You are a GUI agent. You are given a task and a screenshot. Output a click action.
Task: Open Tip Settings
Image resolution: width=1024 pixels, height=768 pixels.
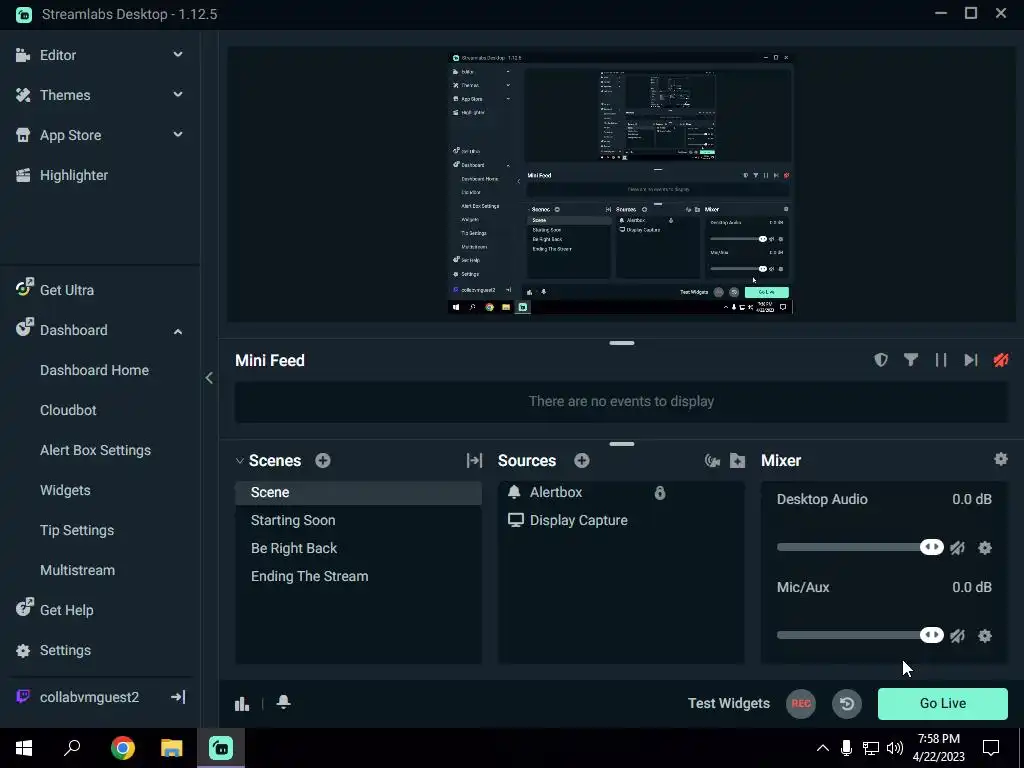click(77, 530)
